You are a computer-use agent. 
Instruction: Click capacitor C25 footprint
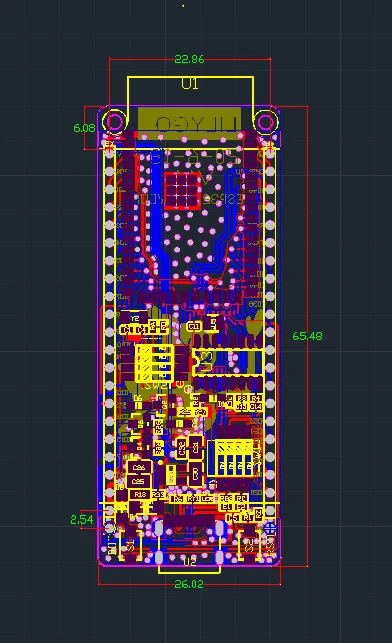tap(139, 481)
